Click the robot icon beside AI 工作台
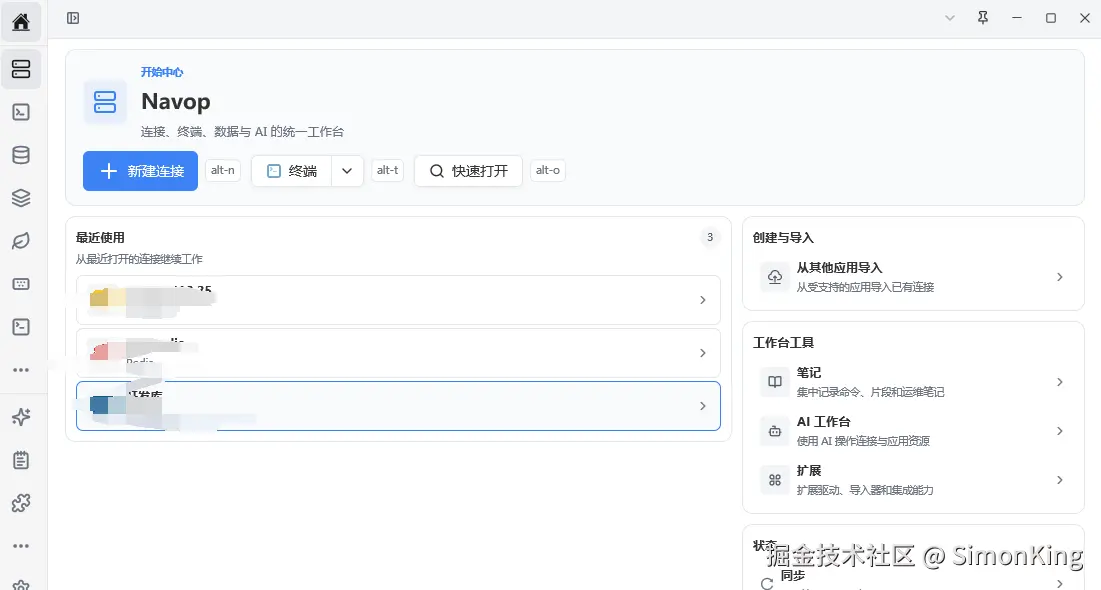1101x590 pixels. [775, 431]
